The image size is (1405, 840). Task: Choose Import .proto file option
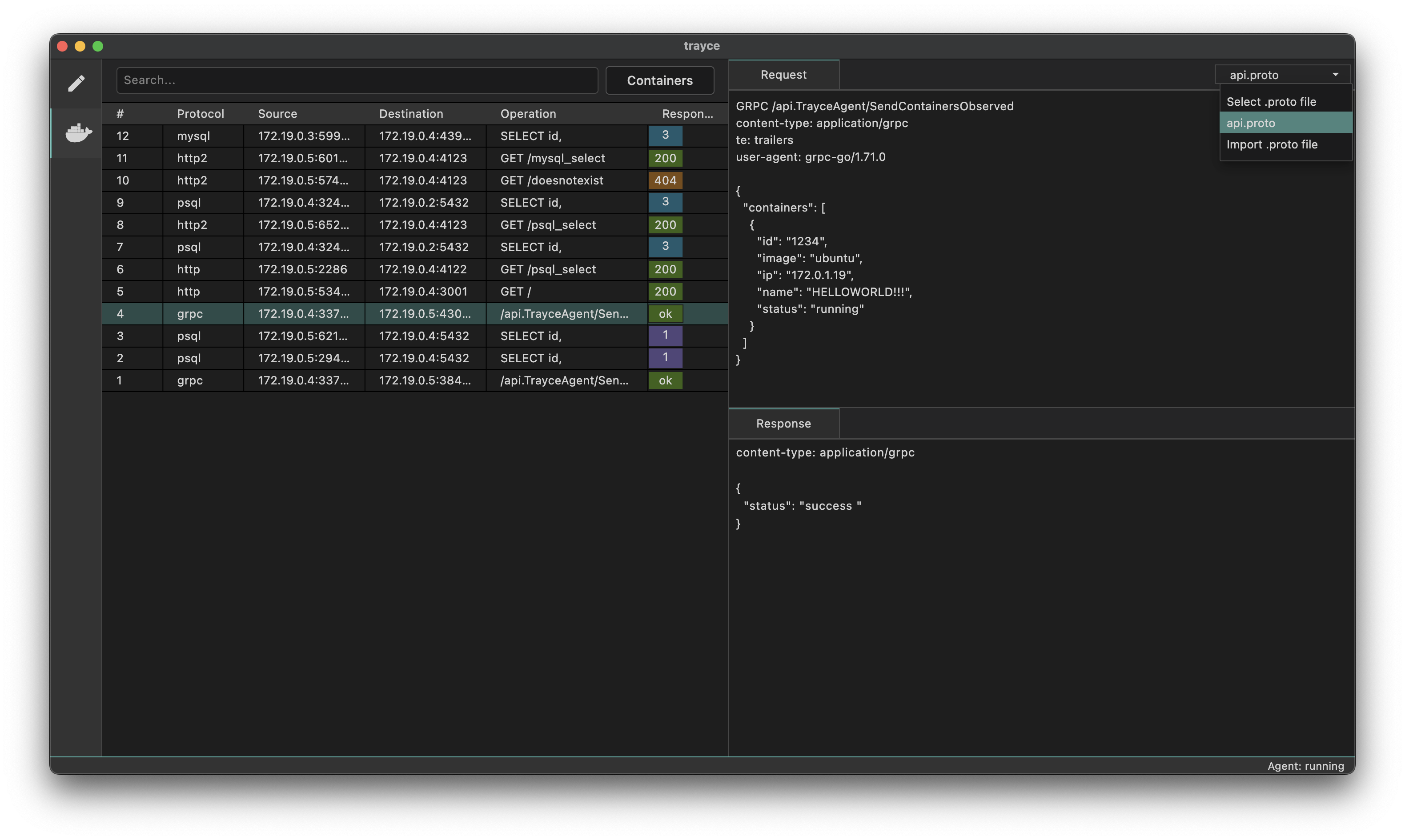[1285, 144]
